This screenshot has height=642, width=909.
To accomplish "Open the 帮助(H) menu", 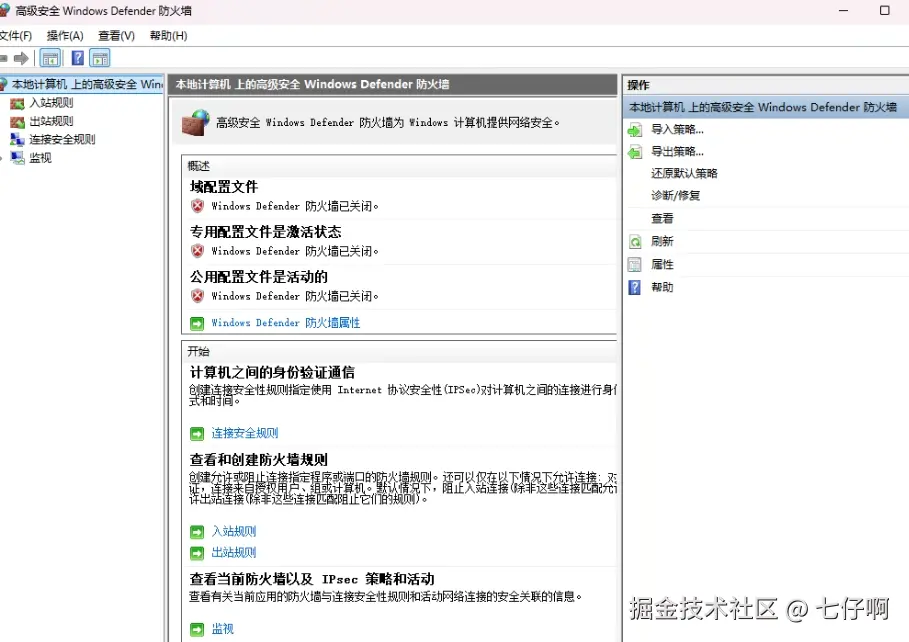I will tap(169, 36).
